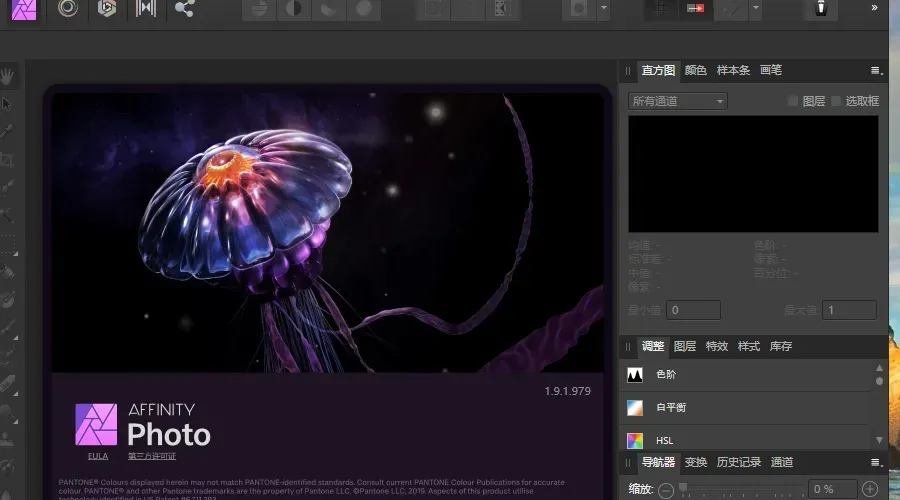Open the 历史记录 history tab
The width and height of the screenshot is (900, 500).
click(739, 462)
